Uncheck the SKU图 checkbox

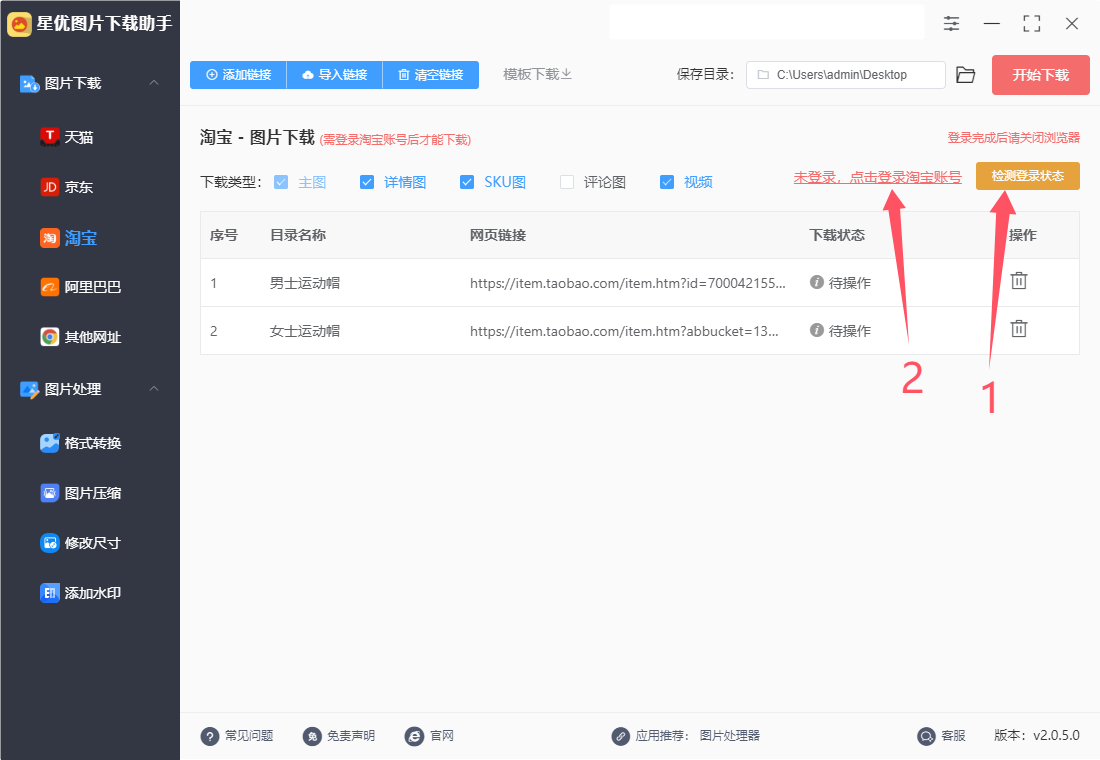(x=467, y=182)
